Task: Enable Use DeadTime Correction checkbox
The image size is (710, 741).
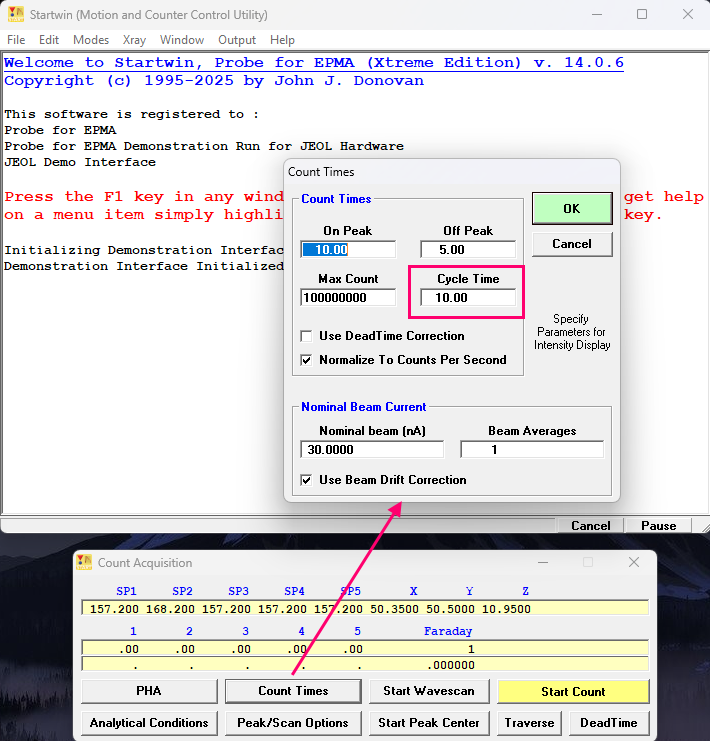Action: pos(308,336)
